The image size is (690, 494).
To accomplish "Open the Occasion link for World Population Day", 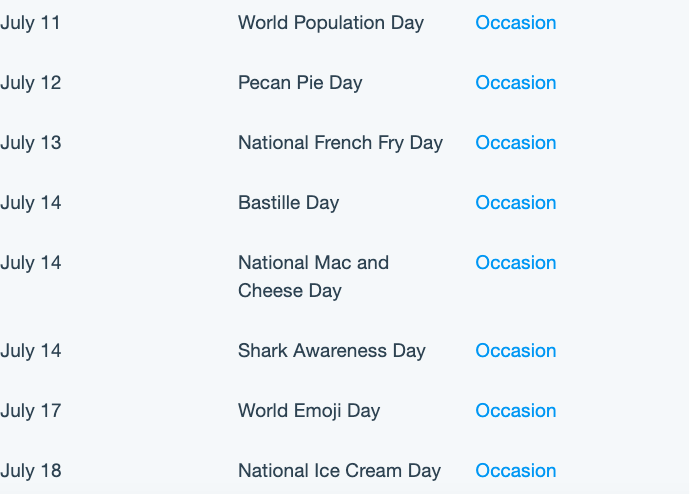I will point(516,22).
